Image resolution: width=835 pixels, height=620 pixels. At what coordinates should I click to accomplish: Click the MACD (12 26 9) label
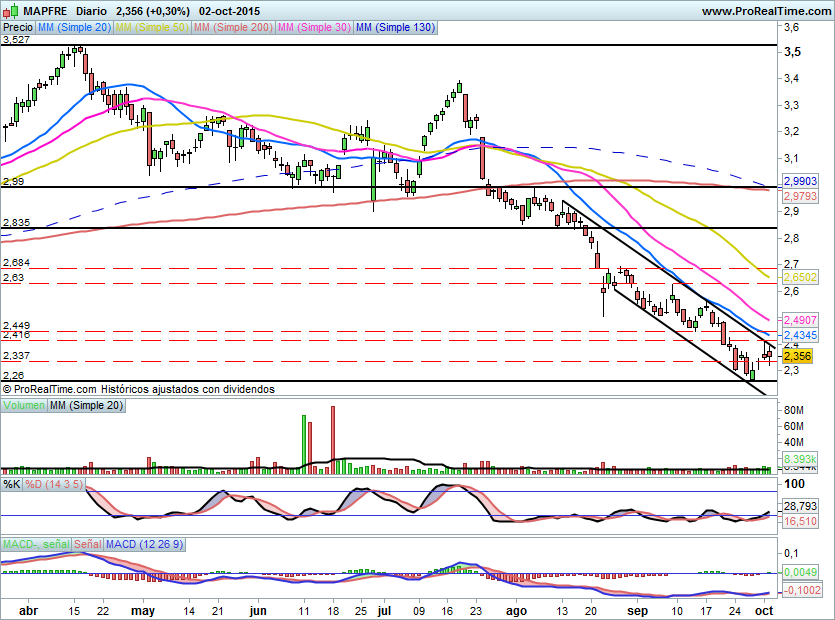tap(144, 544)
